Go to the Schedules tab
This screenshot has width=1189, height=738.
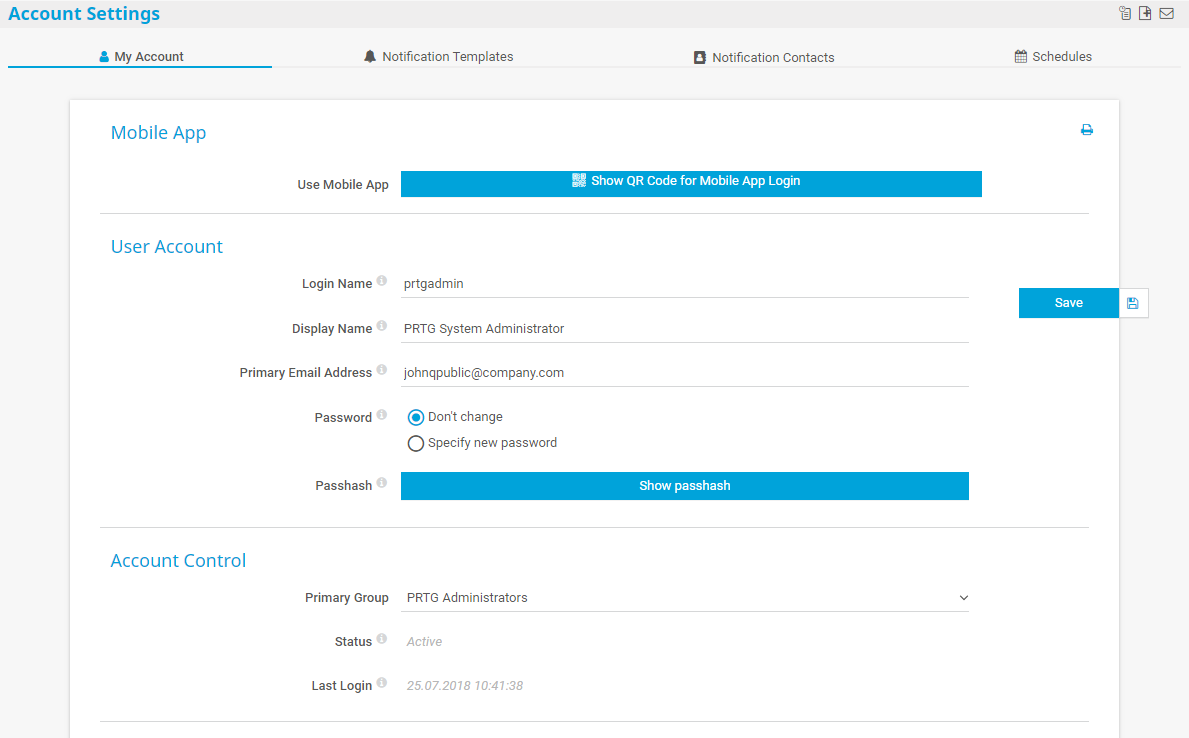point(1053,57)
